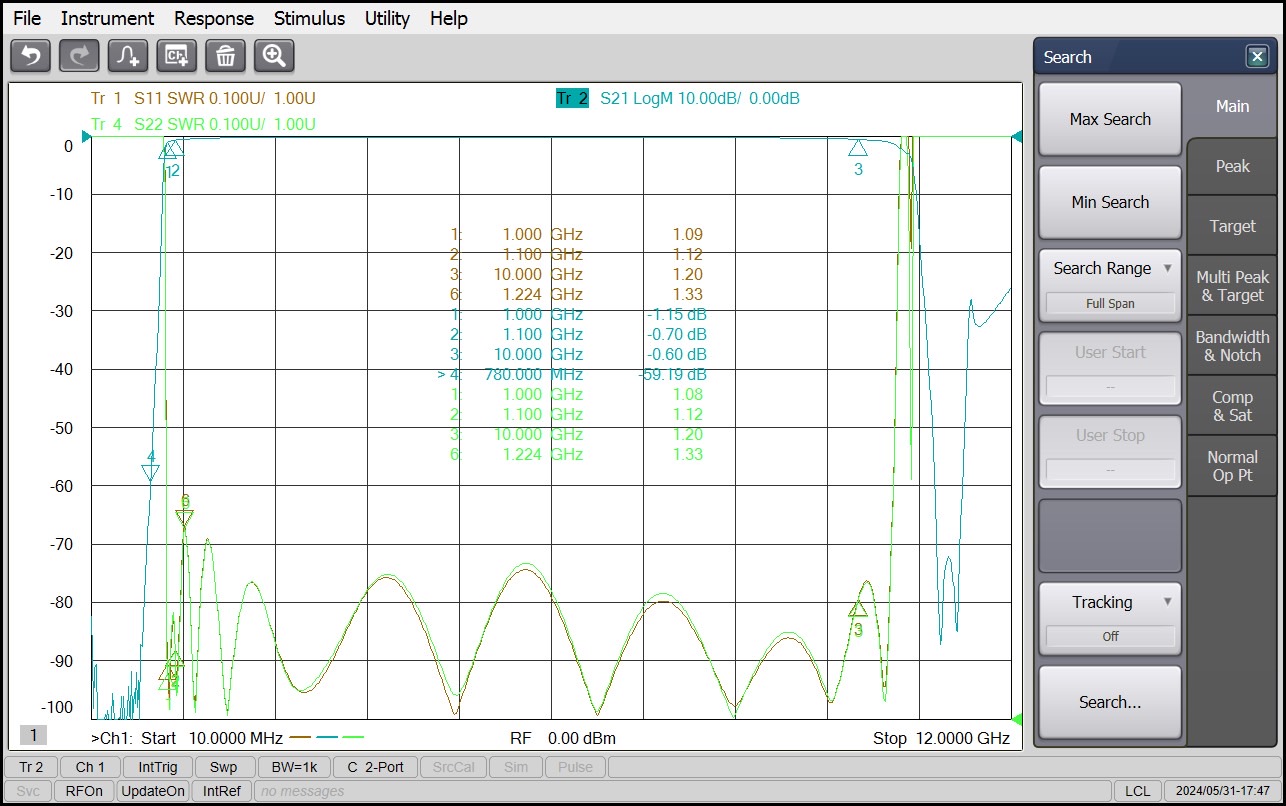Click the RF 0.00 dBm power readout

[x=563, y=738]
